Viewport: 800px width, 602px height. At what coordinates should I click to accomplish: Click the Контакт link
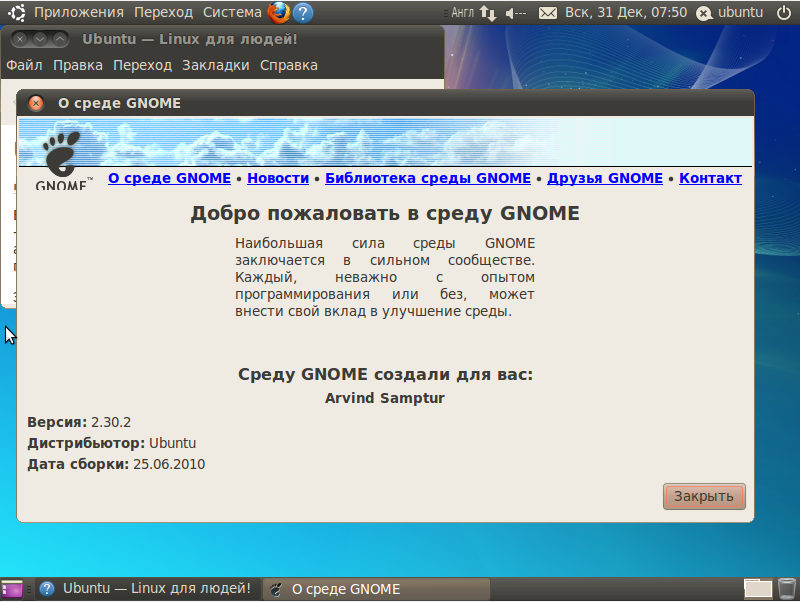coord(710,178)
